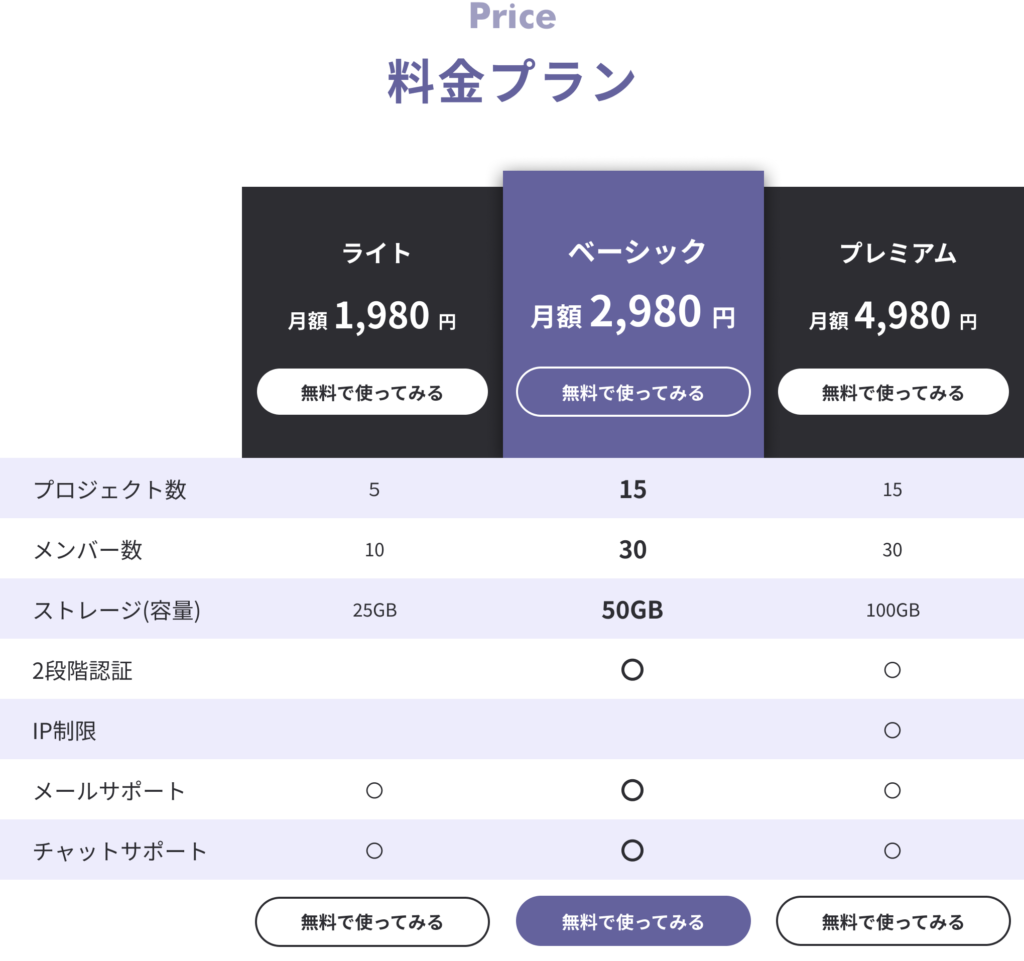The height and width of the screenshot is (961, 1024).
Task: Select the ベーシック plan name heading
Action: 637,251
